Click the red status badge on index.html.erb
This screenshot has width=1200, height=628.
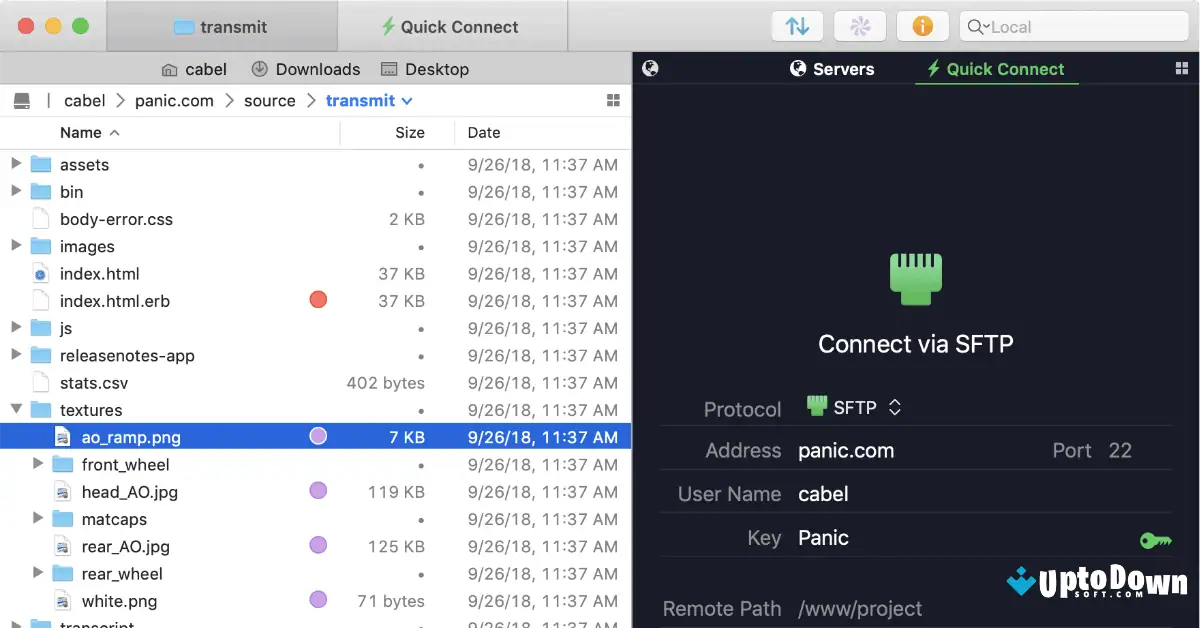317,299
